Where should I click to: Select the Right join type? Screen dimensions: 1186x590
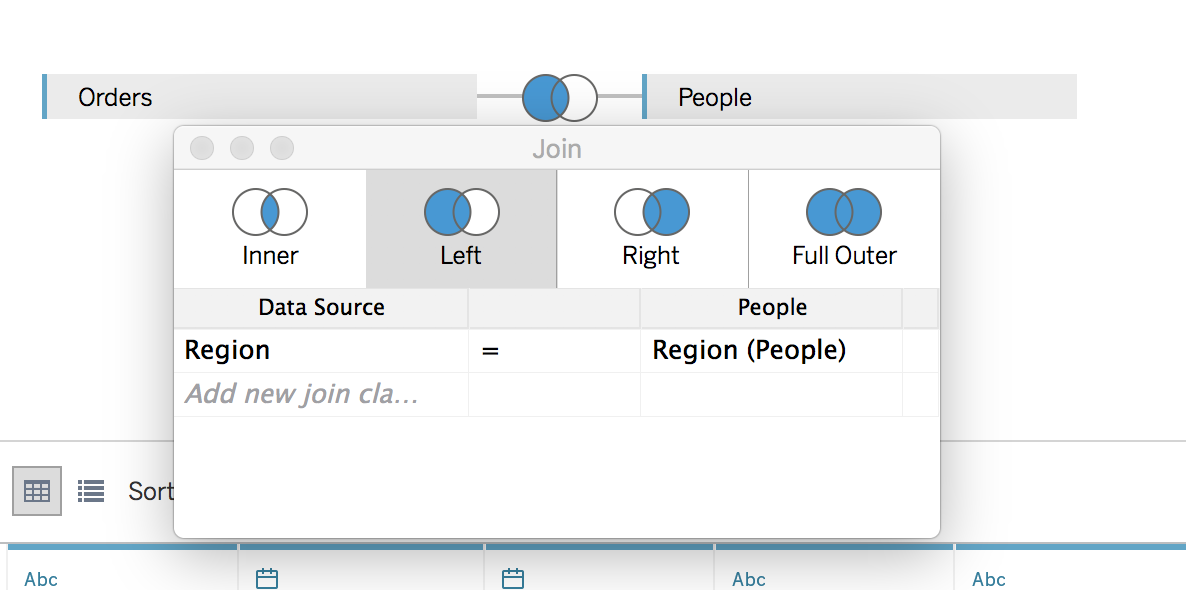(651, 228)
